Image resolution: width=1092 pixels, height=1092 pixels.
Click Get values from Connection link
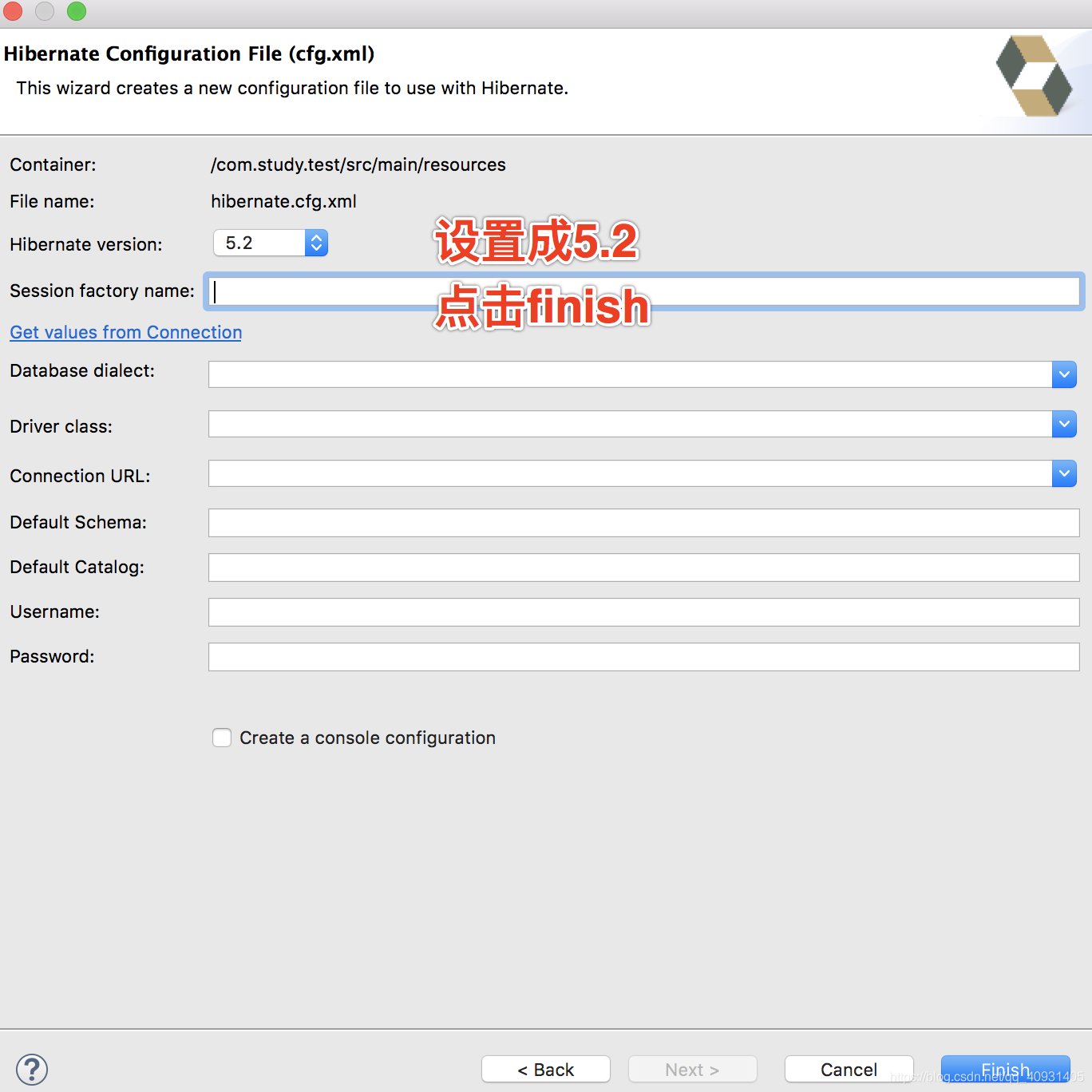[x=126, y=332]
